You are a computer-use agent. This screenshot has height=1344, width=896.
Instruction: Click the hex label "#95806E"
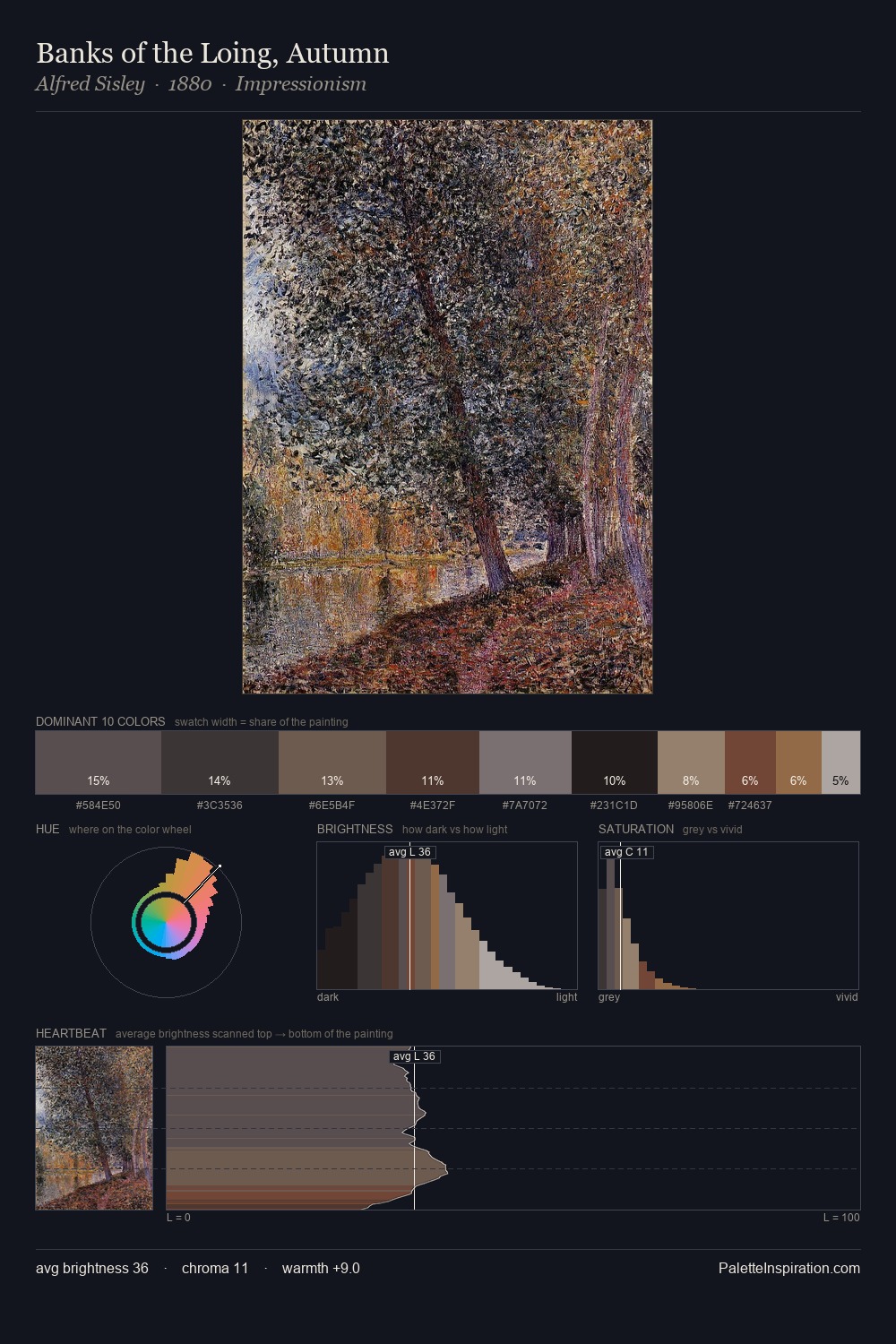point(691,806)
